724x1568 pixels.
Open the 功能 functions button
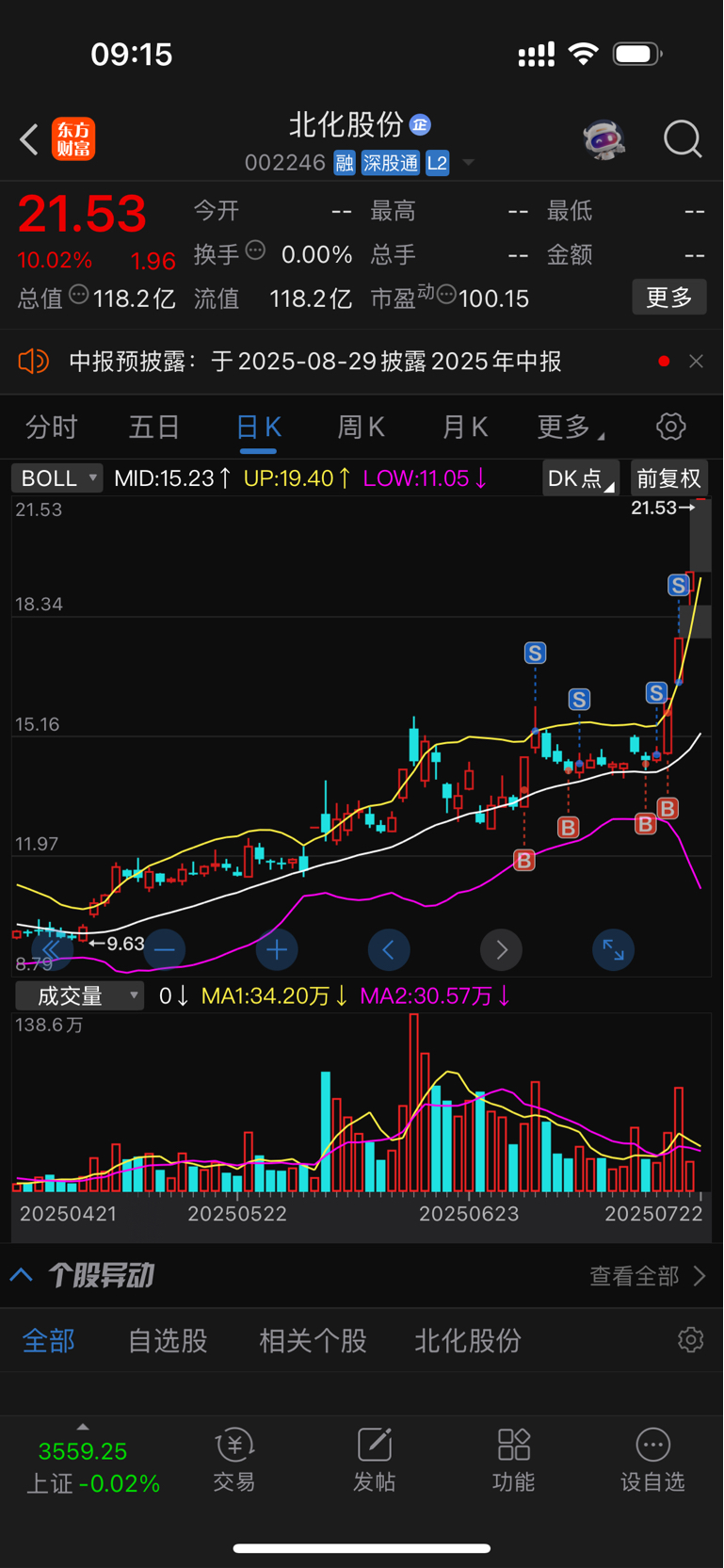click(x=513, y=1461)
